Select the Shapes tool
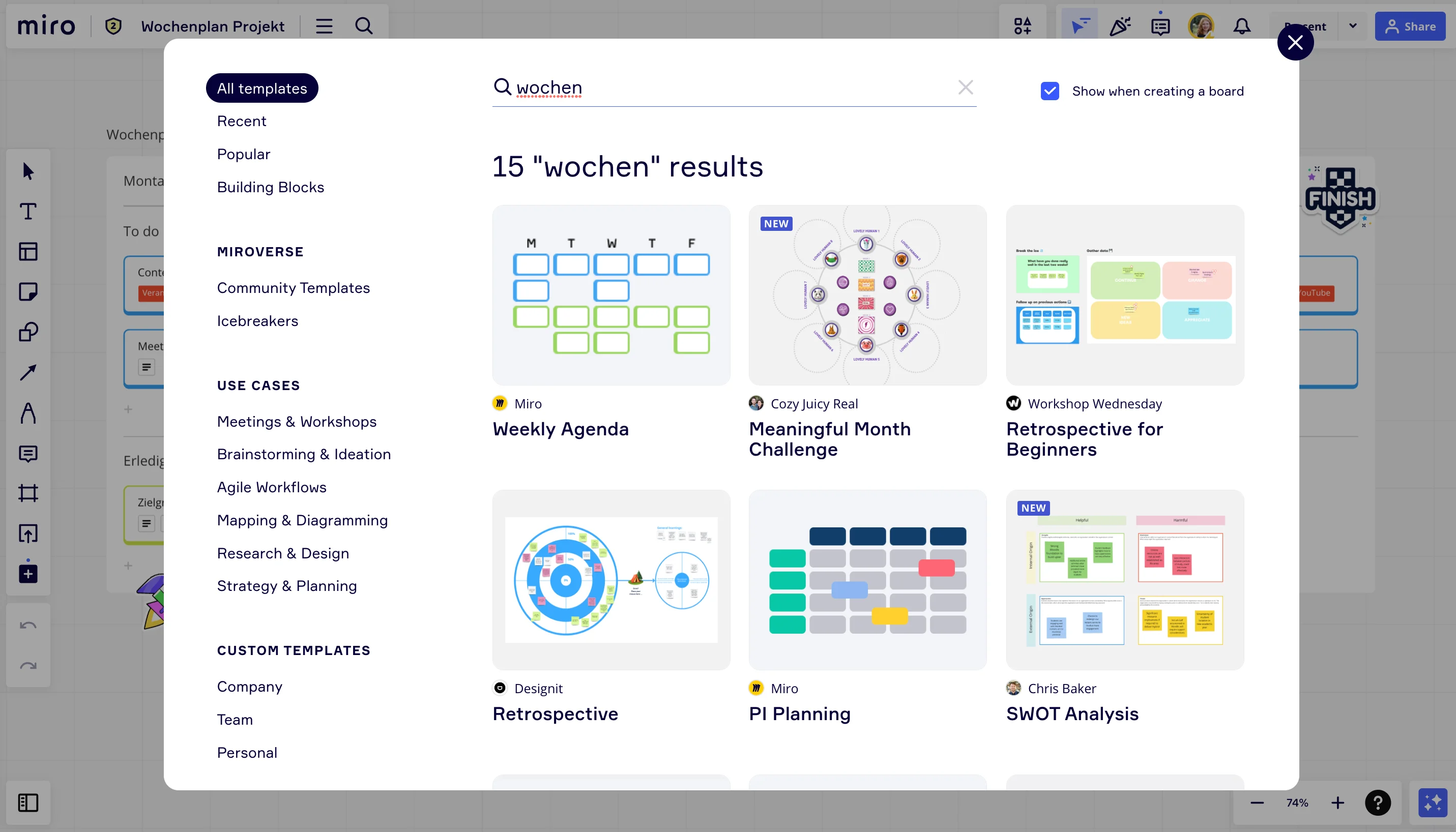The height and width of the screenshot is (832, 1456). coord(28,332)
